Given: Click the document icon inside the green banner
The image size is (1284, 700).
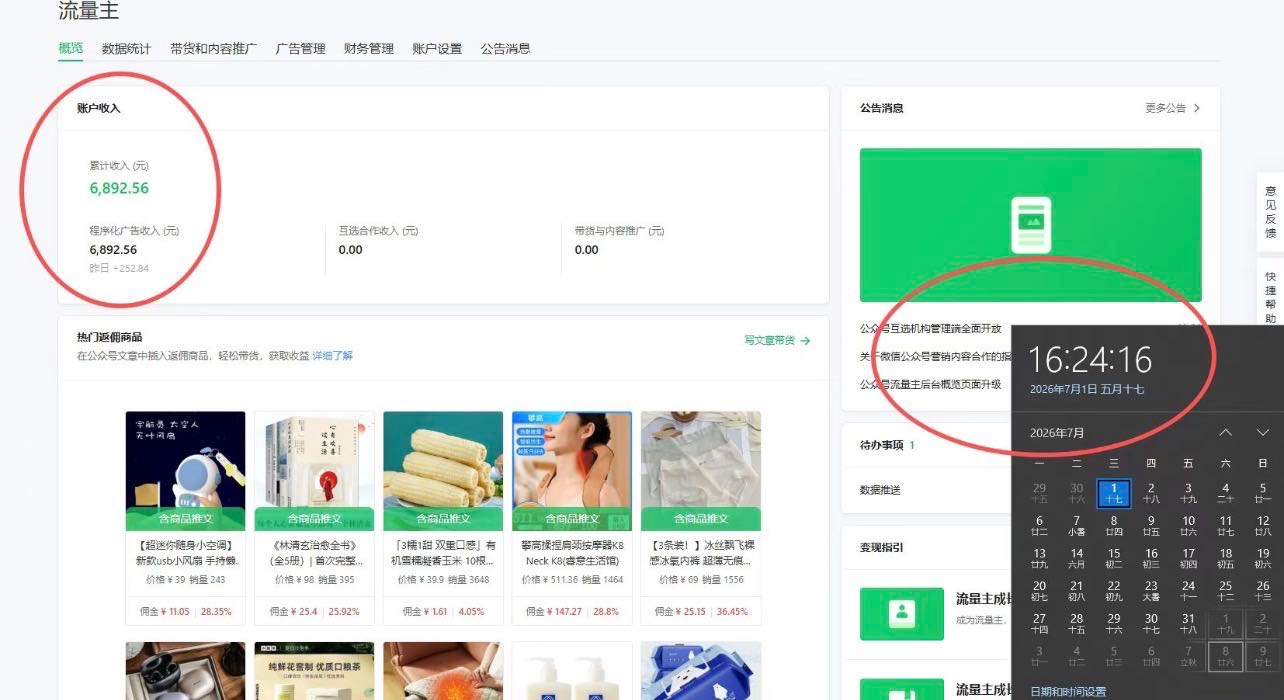Looking at the screenshot, I should coord(1030,224).
